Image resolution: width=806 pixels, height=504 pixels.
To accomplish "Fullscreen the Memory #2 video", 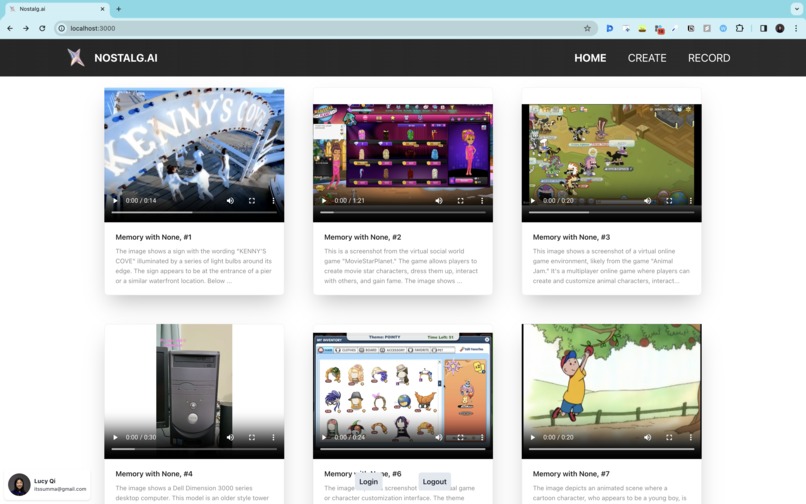I will tap(461, 201).
